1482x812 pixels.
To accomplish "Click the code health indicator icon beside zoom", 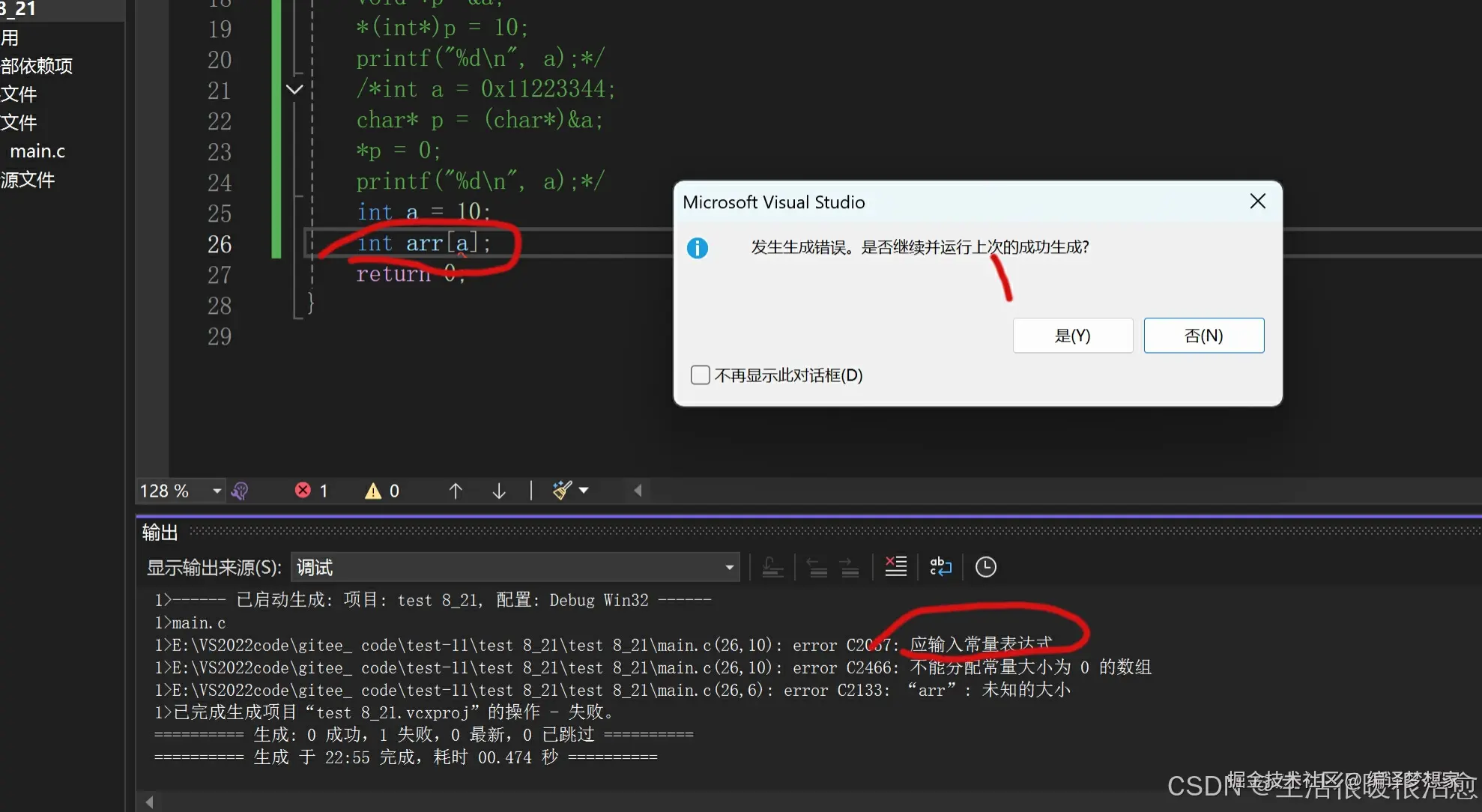I will click(x=240, y=491).
